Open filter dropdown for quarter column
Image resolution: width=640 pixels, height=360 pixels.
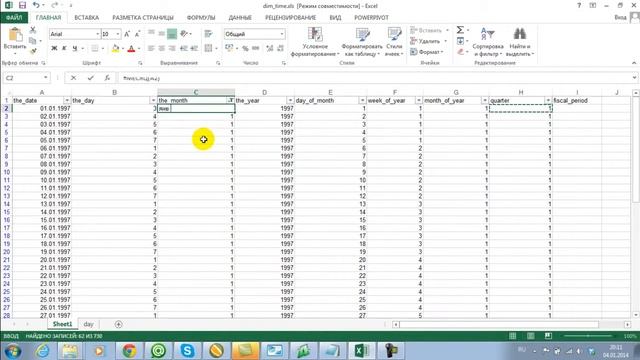tap(548, 100)
